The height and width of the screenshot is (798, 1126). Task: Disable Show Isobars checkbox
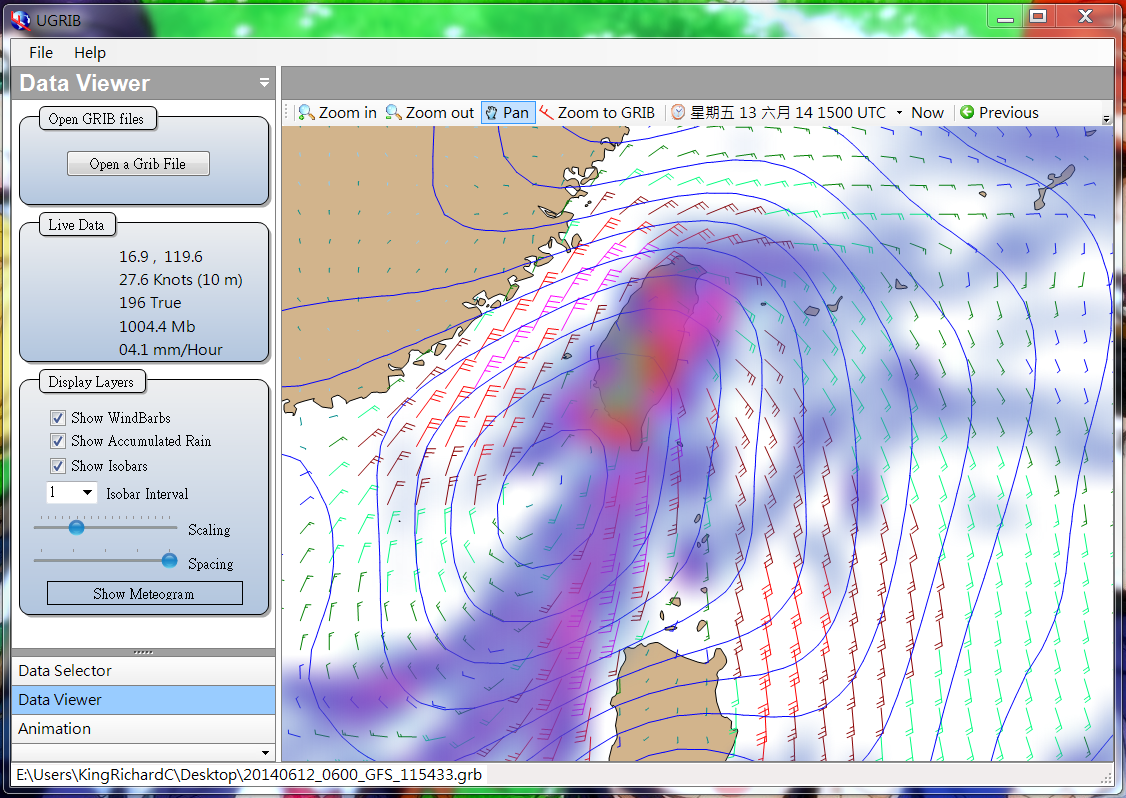coord(58,466)
